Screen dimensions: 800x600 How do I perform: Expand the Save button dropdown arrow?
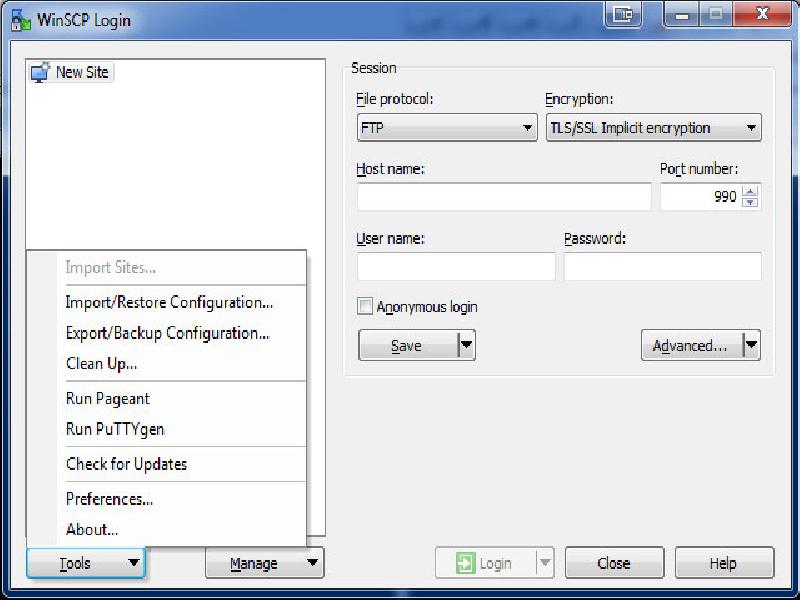pyautogui.click(x=467, y=345)
